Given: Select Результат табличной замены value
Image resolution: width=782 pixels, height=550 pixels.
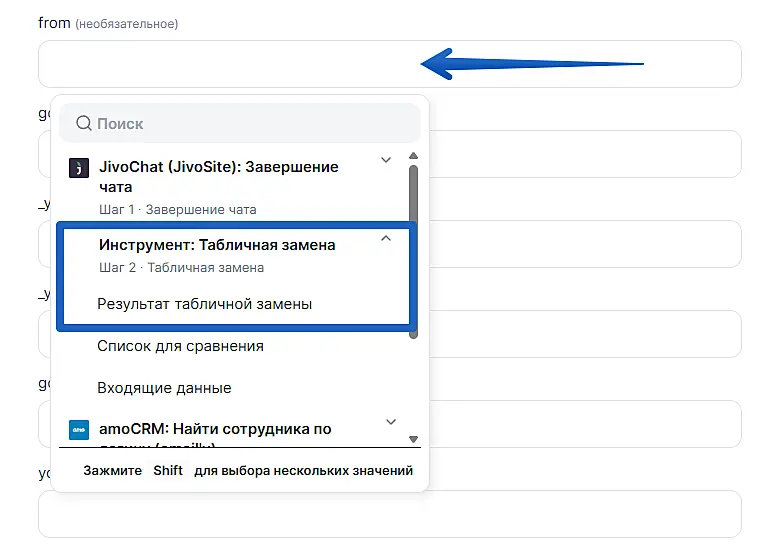Looking at the screenshot, I should pyautogui.click(x=204, y=304).
